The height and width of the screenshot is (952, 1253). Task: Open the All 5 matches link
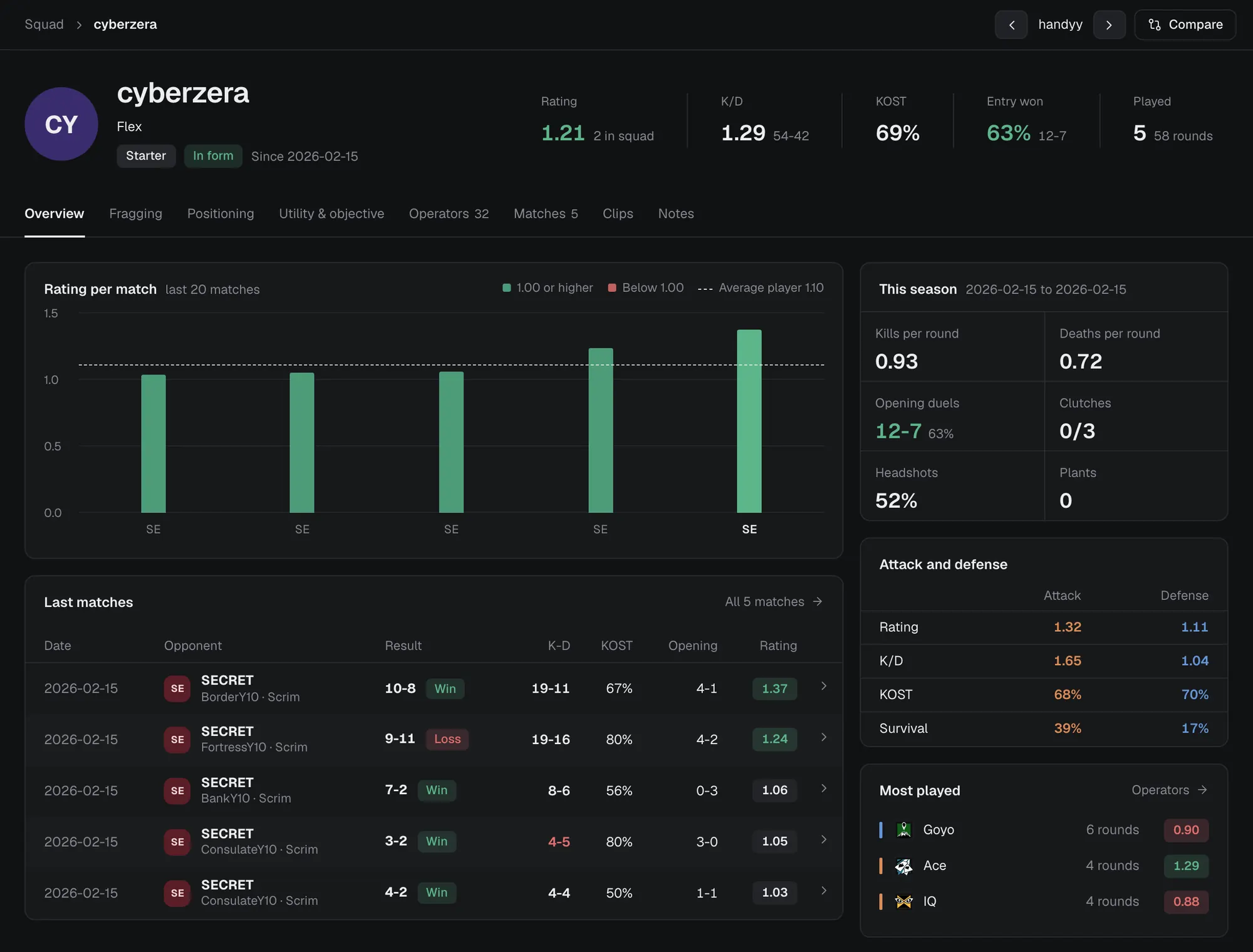[774, 601]
